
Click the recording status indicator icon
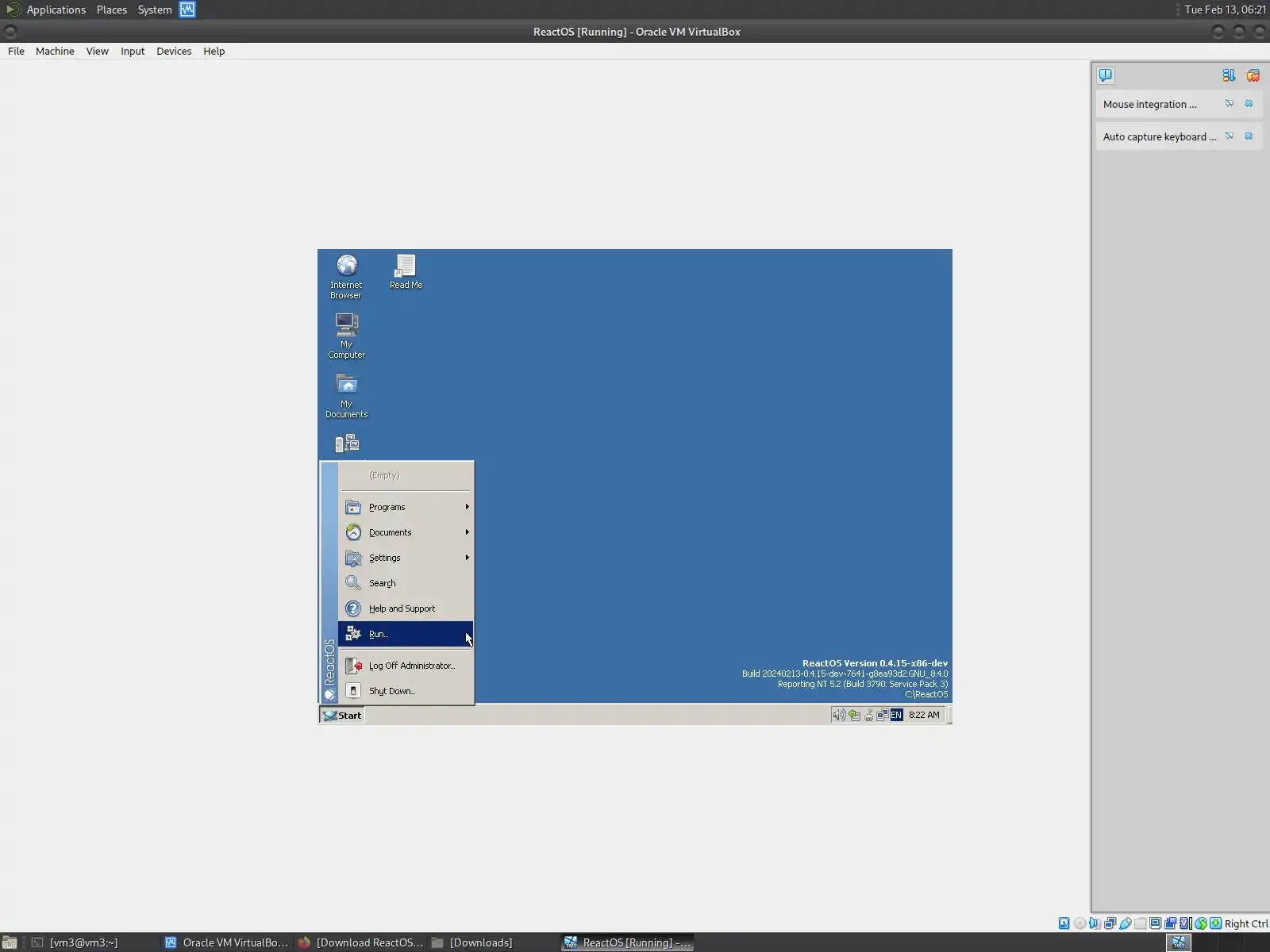[1170, 923]
